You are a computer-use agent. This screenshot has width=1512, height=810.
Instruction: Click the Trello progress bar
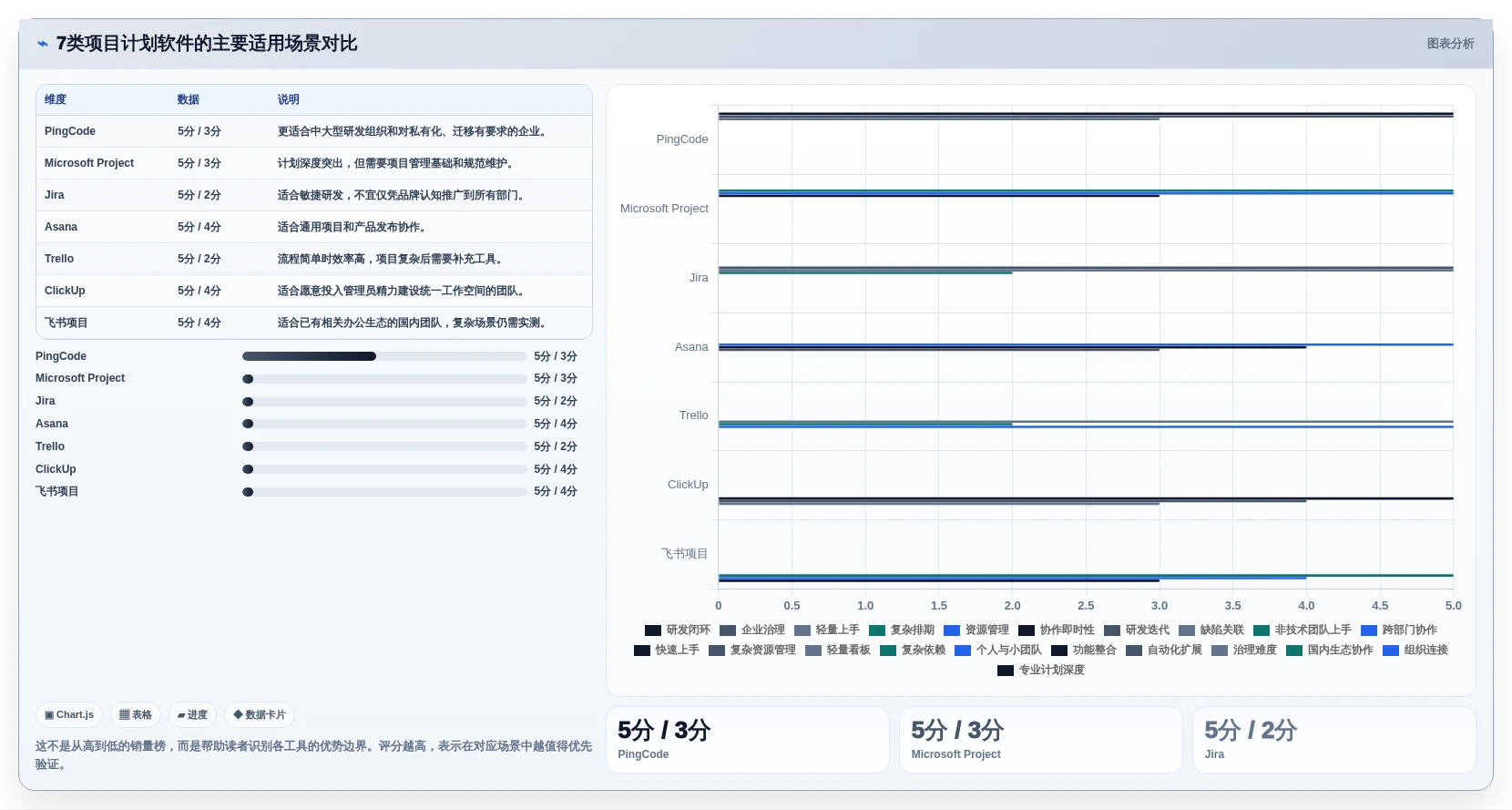point(384,446)
